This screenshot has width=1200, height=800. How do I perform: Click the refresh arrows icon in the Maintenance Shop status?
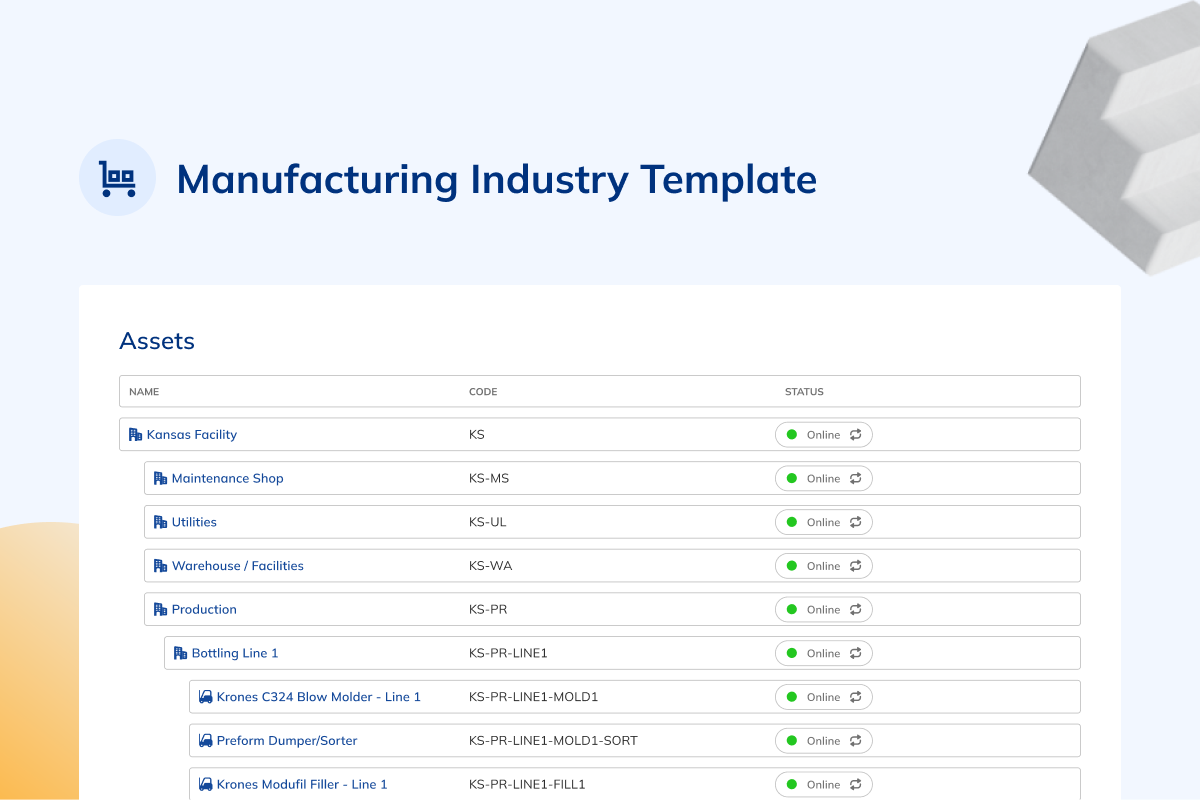click(856, 478)
